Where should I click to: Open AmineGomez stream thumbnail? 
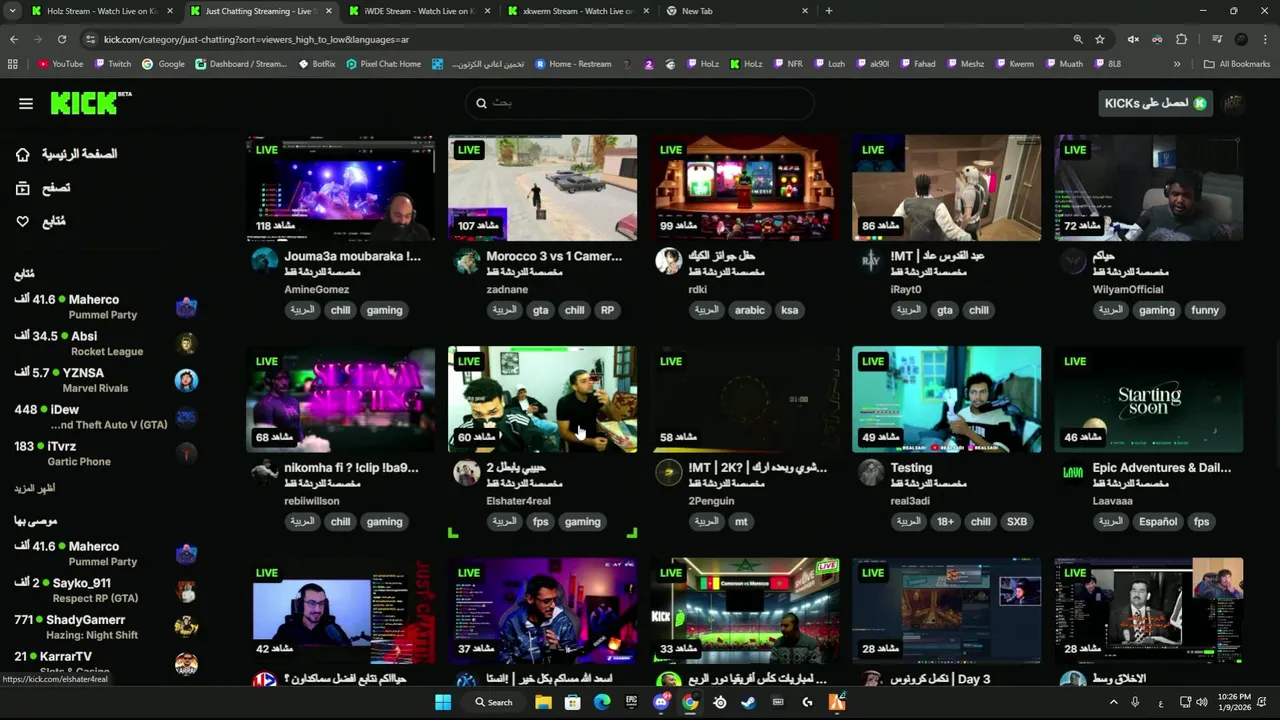[x=341, y=188]
